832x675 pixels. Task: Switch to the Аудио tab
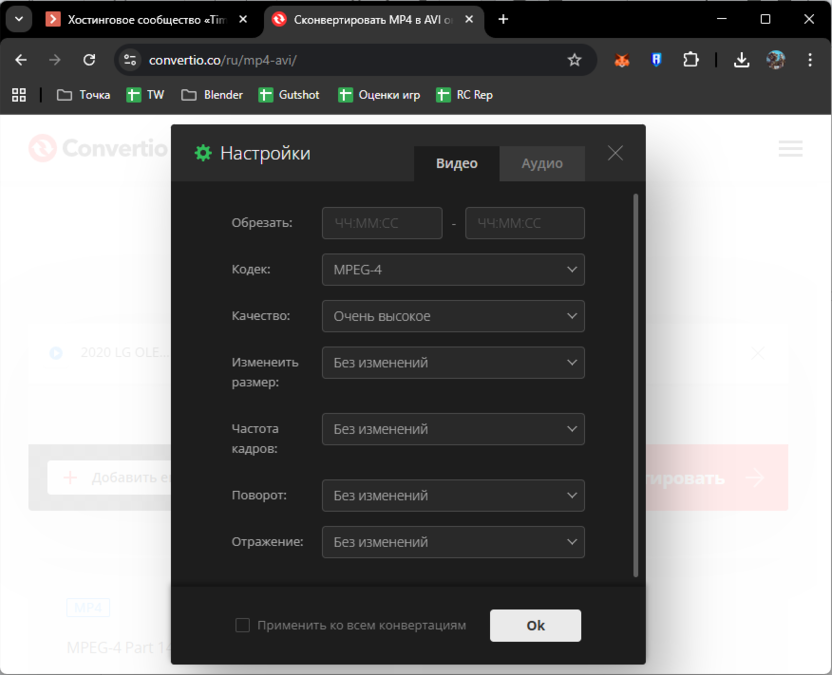pos(542,163)
